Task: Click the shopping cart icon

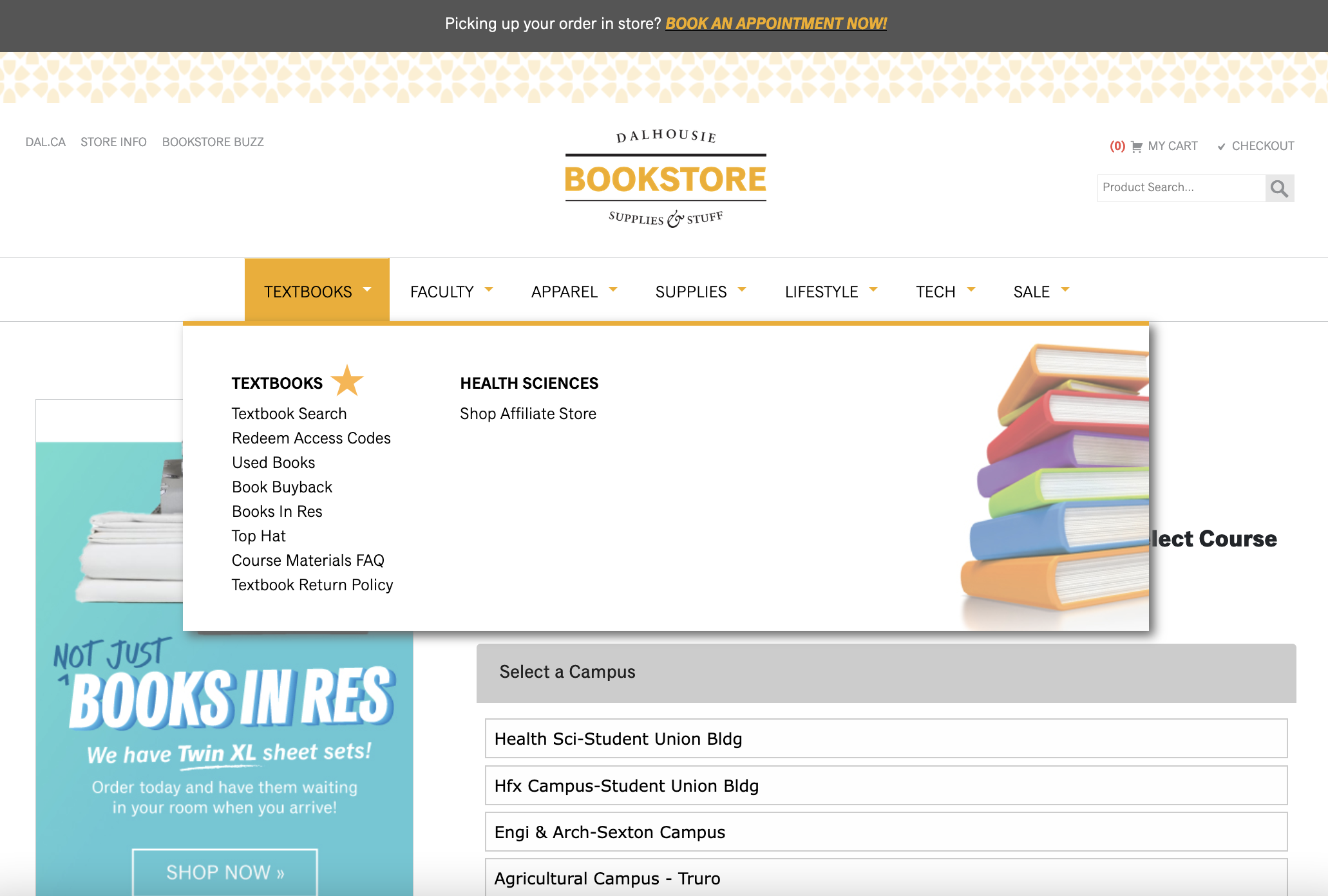Action: (x=1137, y=147)
